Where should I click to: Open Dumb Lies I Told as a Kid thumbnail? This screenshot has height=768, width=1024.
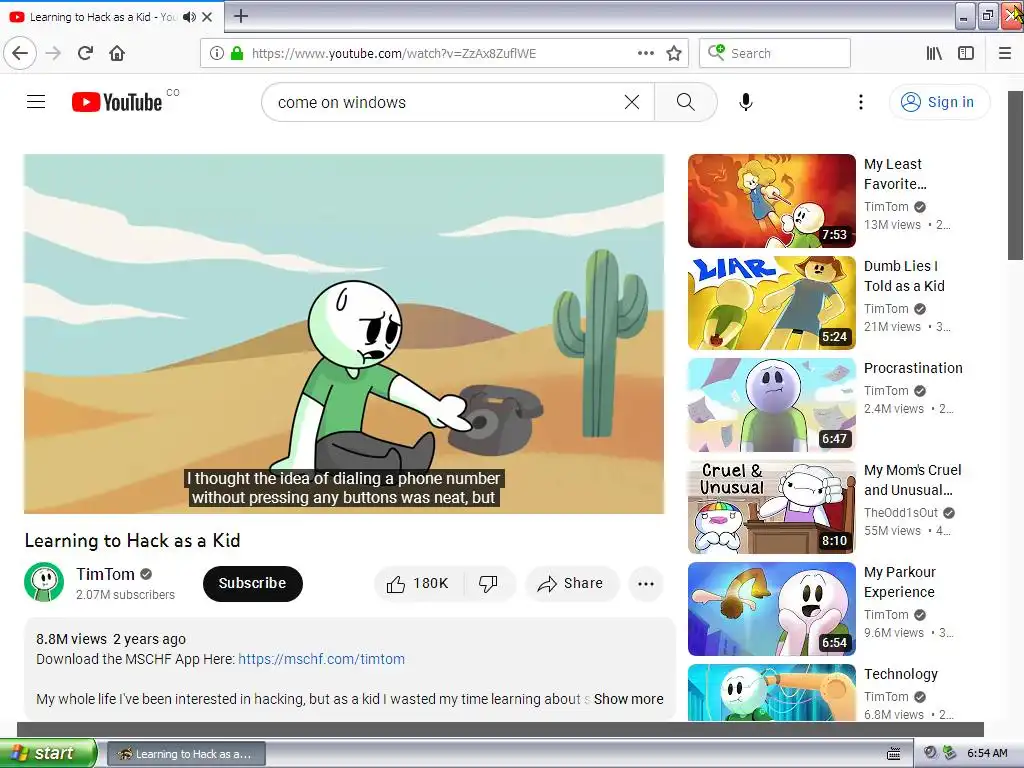pos(771,302)
